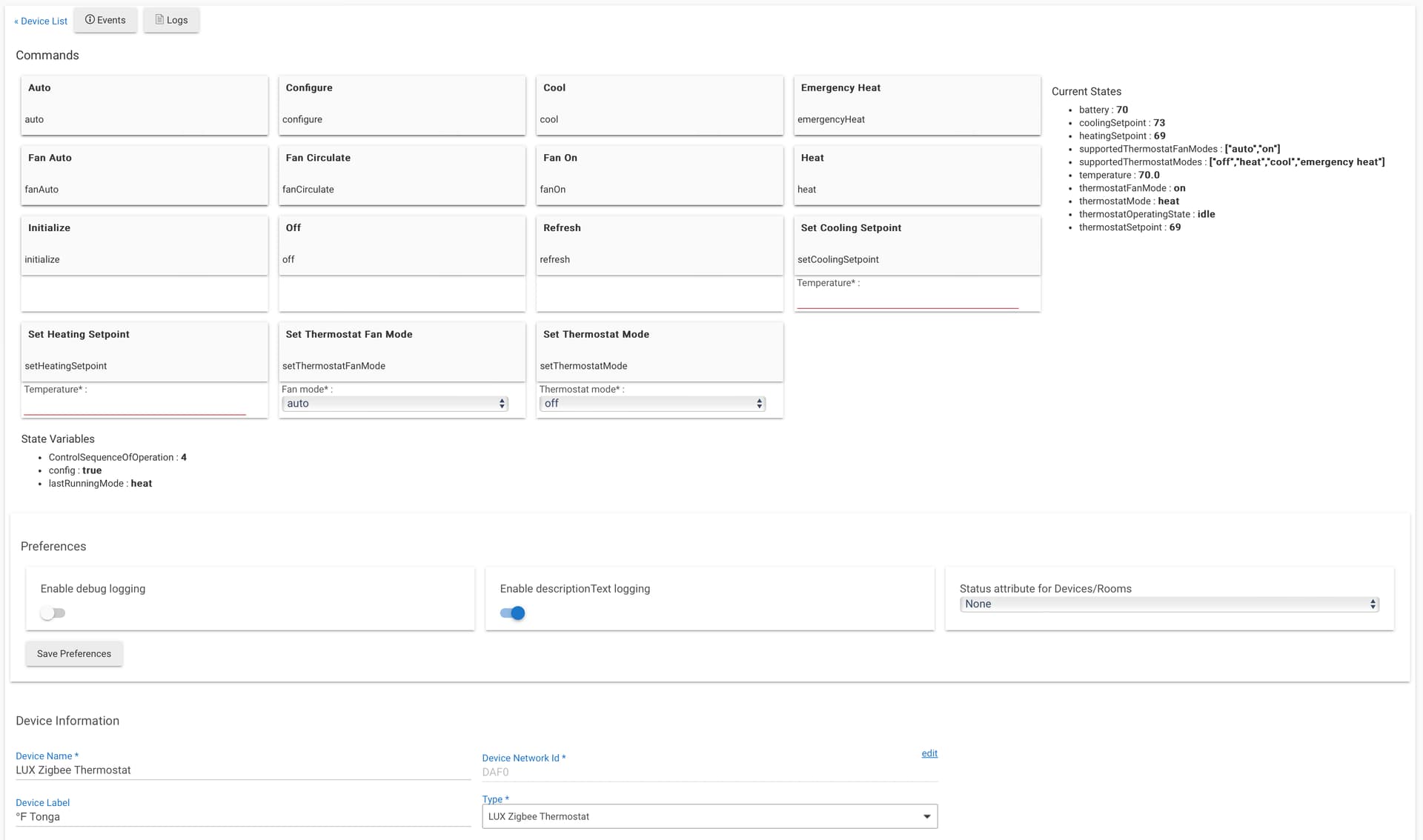Open the Events page

105,20
